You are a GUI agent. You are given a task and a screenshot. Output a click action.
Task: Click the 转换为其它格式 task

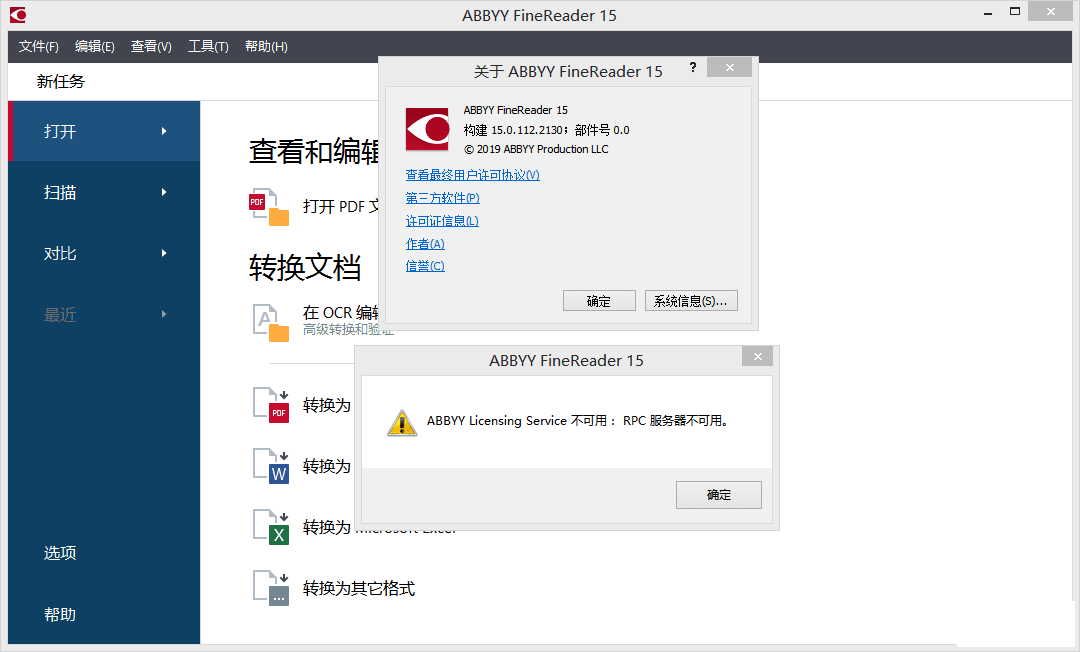[x=359, y=589]
